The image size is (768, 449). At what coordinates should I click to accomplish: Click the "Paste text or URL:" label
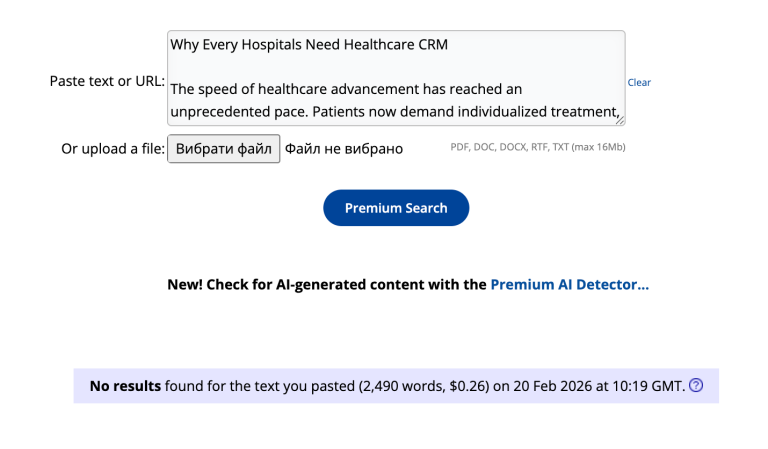[107, 81]
